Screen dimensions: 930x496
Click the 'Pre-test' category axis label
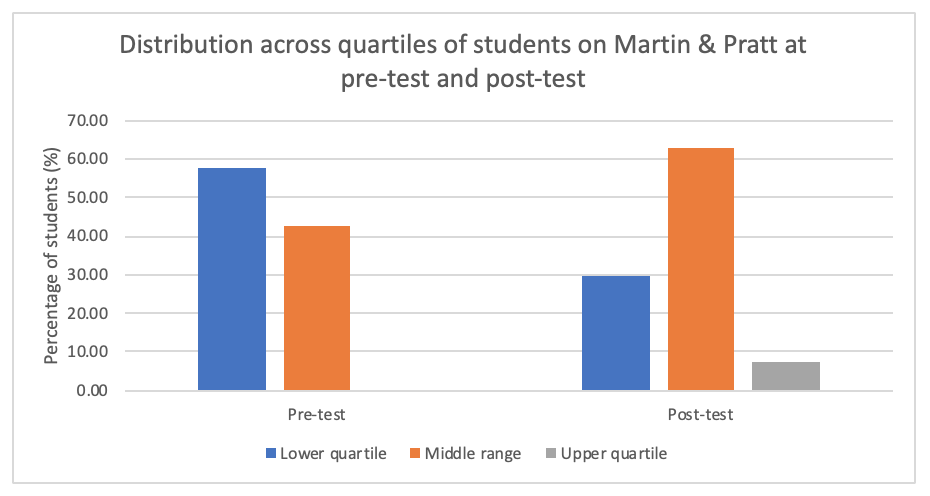tap(316, 414)
